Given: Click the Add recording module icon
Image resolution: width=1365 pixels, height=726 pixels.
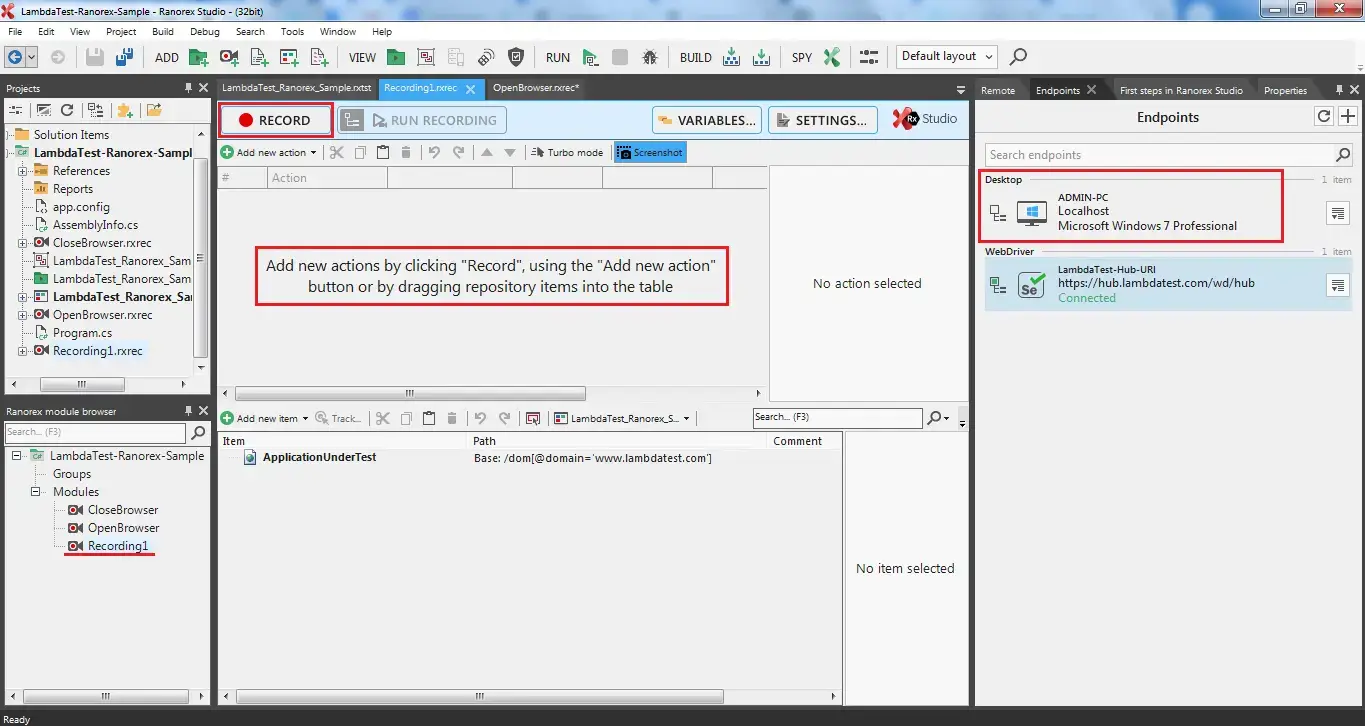Looking at the screenshot, I should click(229, 57).
